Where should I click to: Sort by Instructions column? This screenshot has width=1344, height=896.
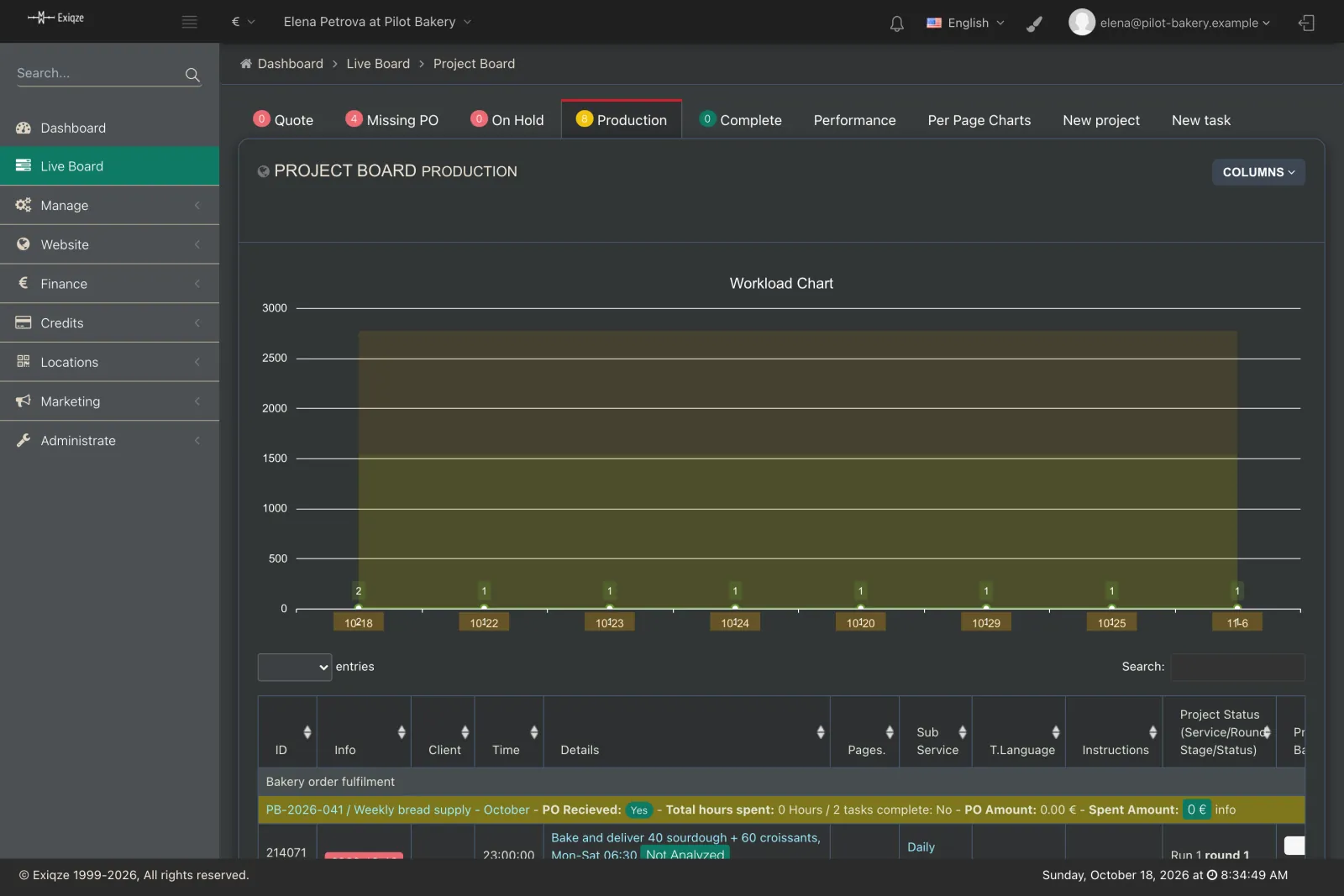point(1153,732)
